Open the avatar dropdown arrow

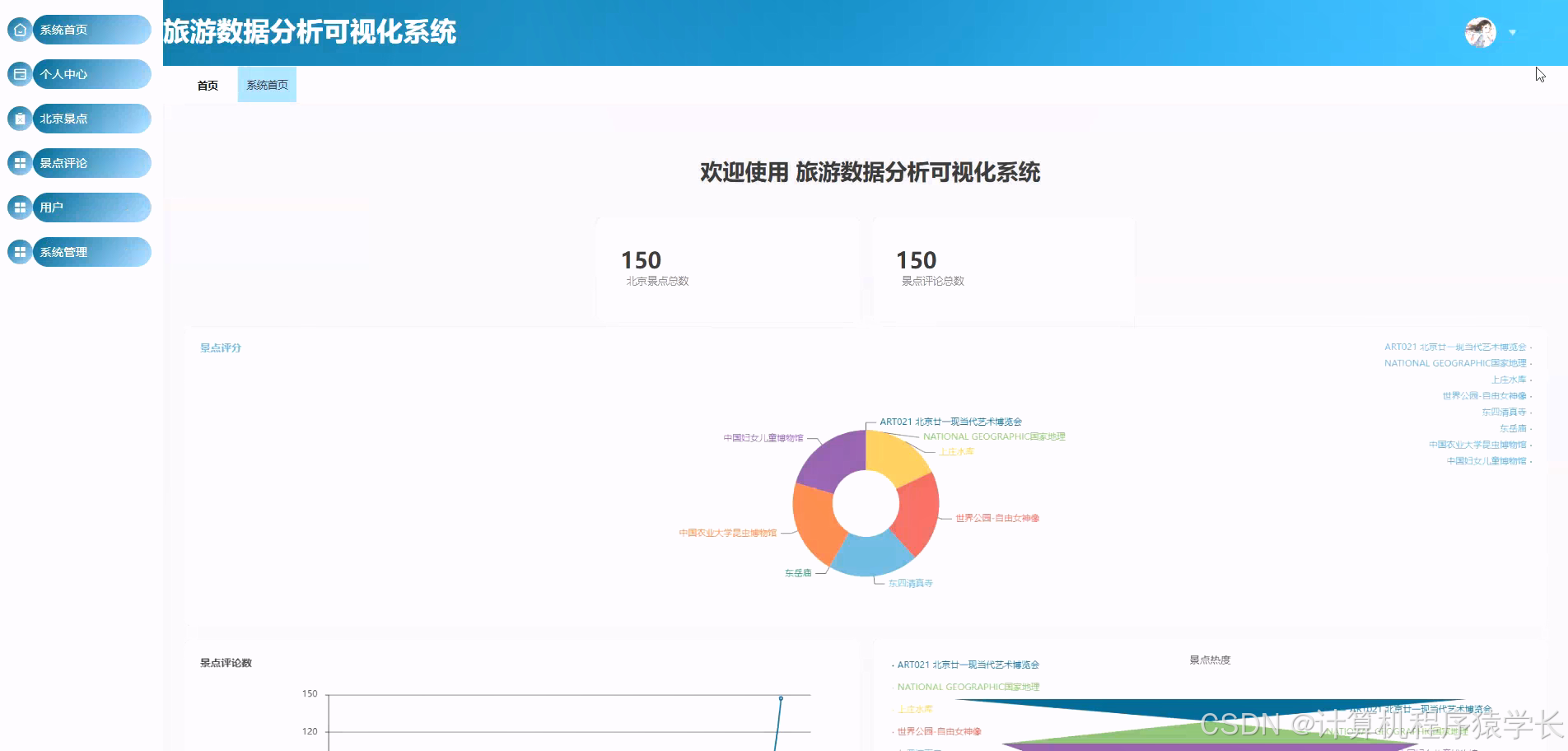click(1512, 33)
